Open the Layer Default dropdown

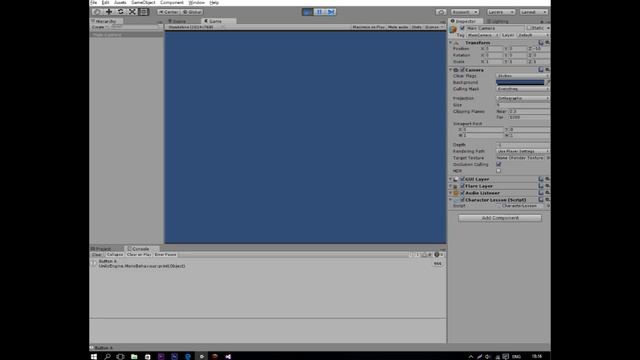(x=533, y=35)
